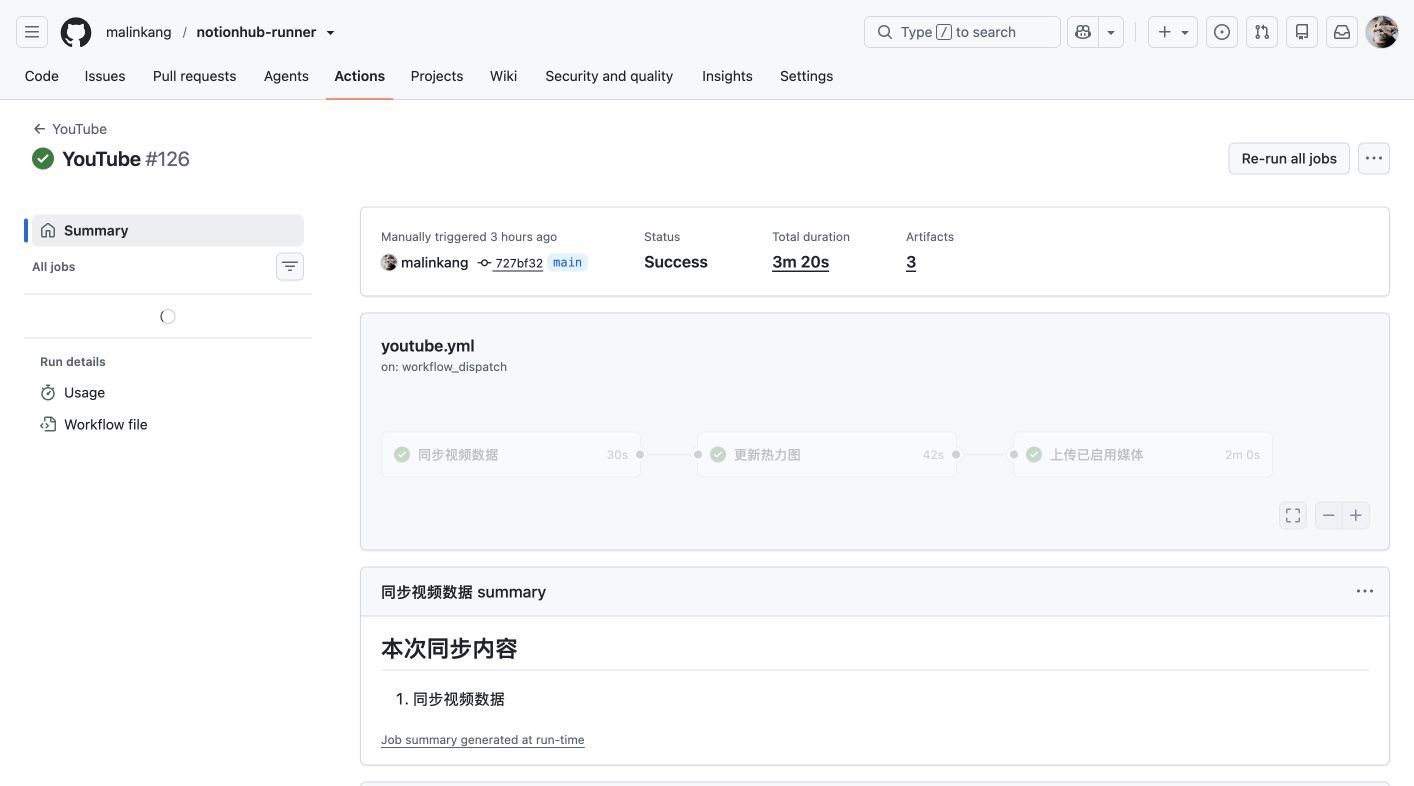Zoom in the workflow graph
Viewport: 1414px width, 786px height.
[1356, 515]
